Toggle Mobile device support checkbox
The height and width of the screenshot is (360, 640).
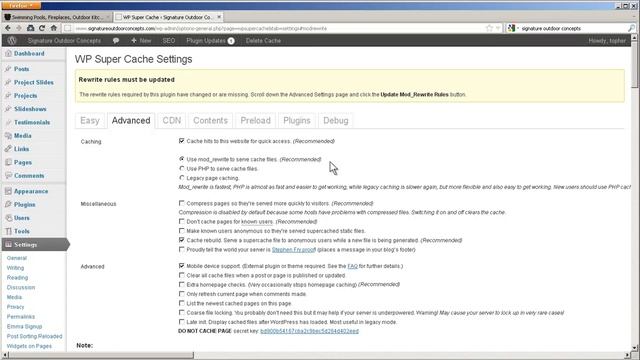coord(182,266)
